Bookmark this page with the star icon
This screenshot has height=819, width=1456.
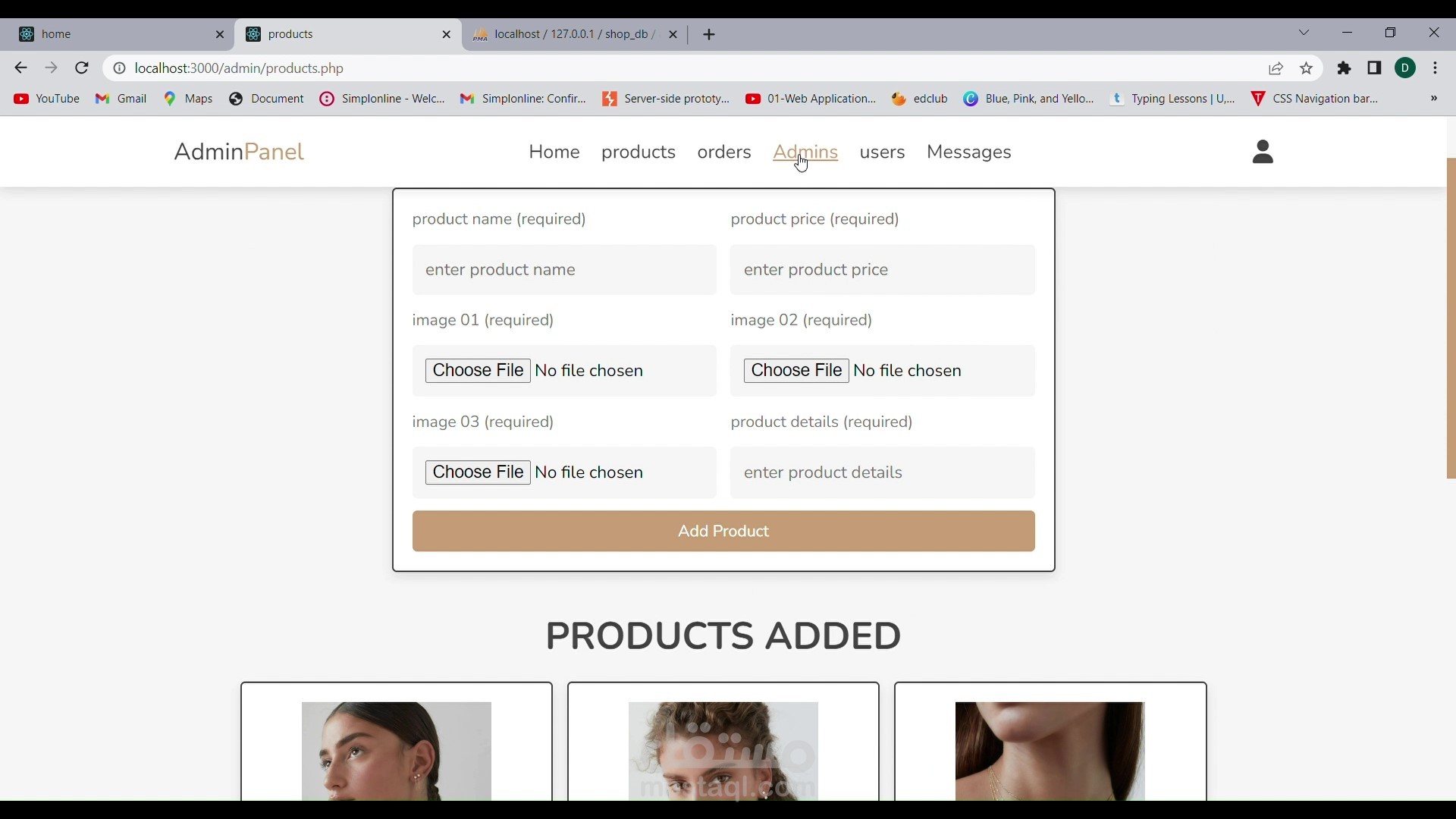pos(1307,68)
